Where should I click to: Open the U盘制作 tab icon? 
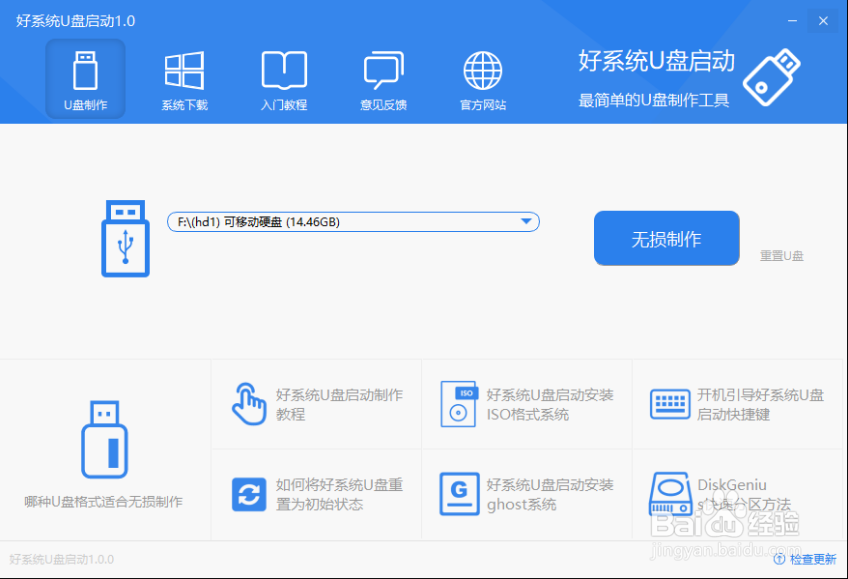85,70
